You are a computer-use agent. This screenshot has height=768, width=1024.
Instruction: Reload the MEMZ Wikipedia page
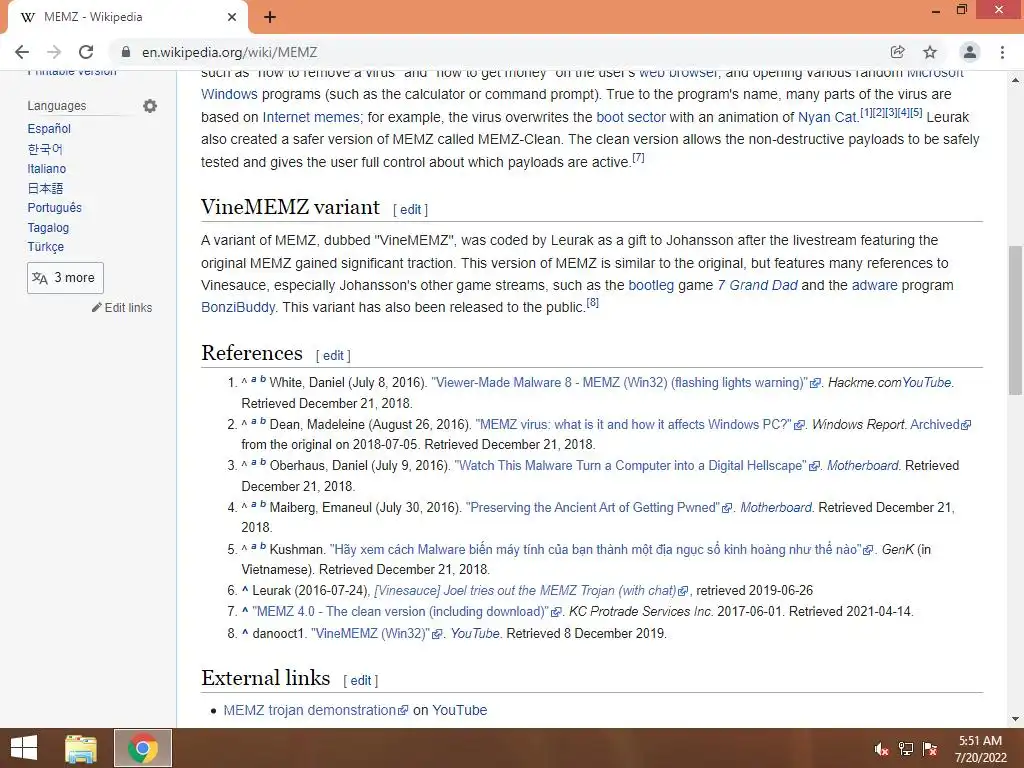pyautogui.click(x=86, y=52)
